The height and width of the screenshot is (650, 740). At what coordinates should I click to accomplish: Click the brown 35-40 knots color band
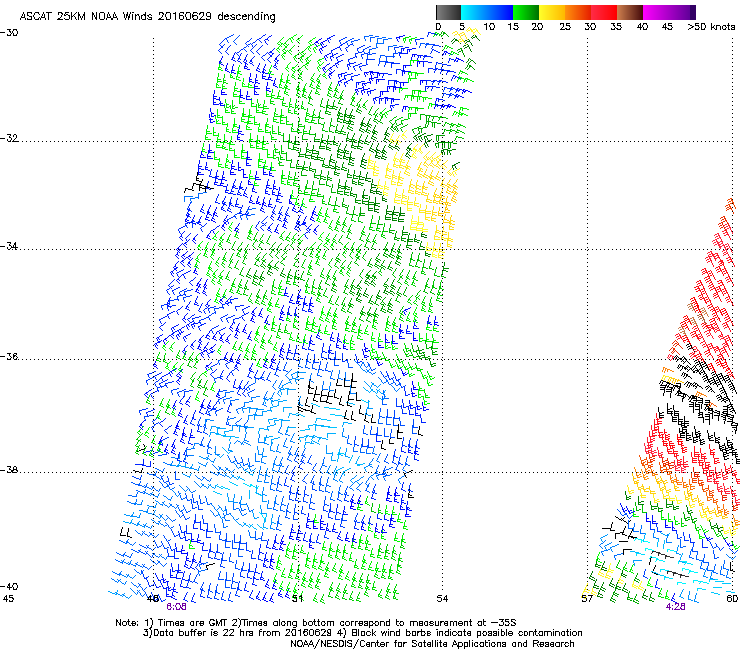(630, 12)
